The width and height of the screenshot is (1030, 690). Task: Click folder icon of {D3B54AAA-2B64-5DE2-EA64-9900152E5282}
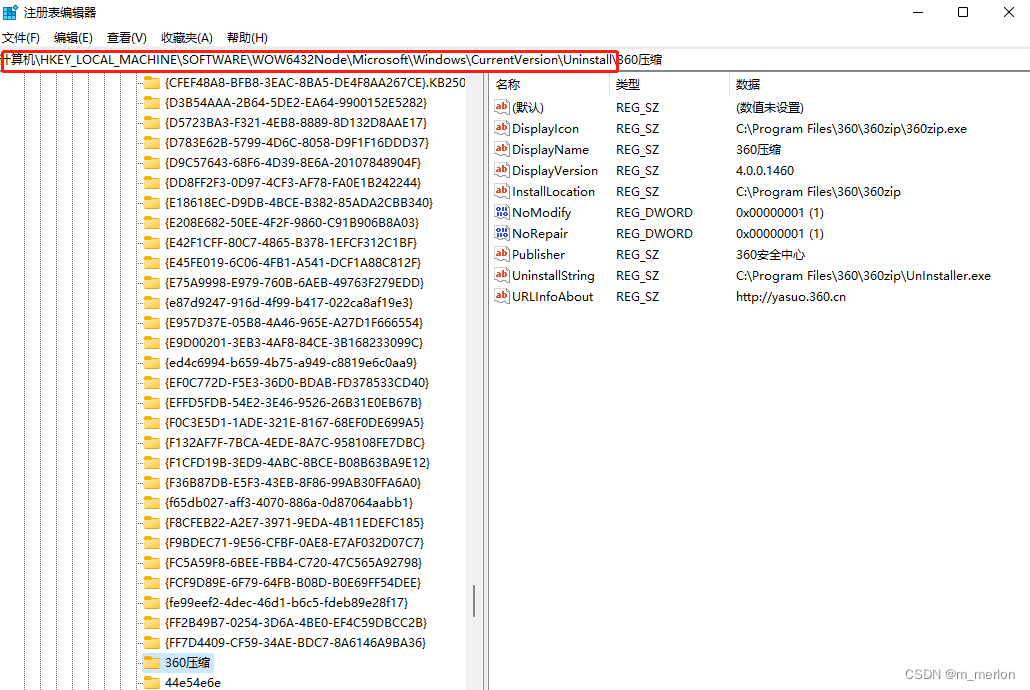coord(152,103)
